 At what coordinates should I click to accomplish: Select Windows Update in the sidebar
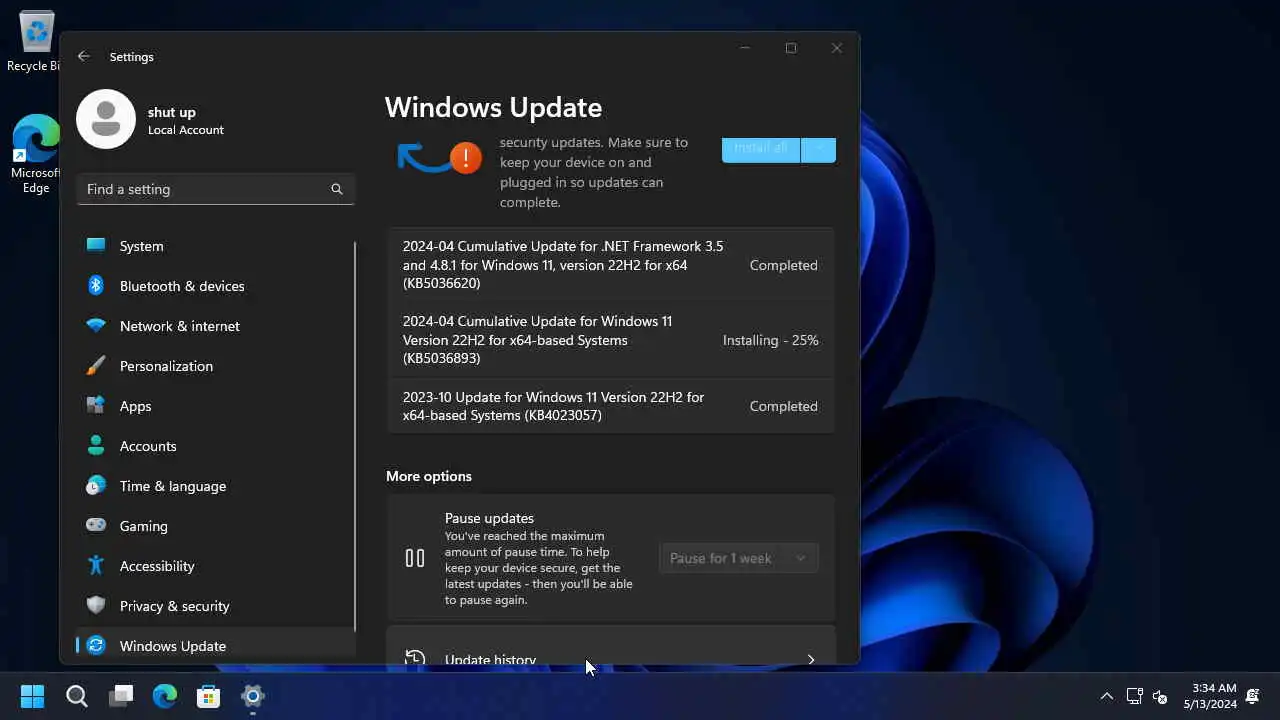coord(215,645)
